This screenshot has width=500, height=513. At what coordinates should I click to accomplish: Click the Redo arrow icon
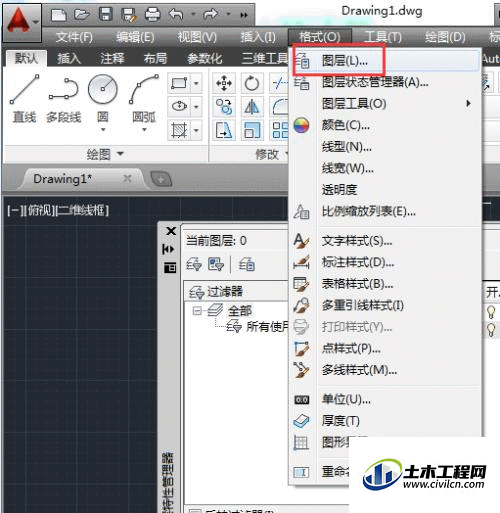pos(211,14)
